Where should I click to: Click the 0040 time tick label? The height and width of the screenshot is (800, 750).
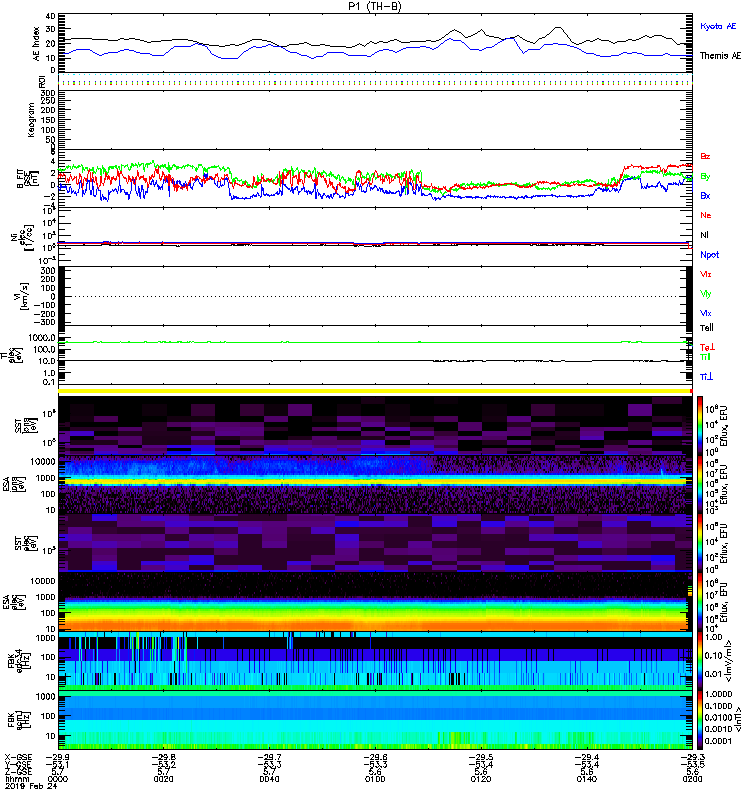click(269, 779)
